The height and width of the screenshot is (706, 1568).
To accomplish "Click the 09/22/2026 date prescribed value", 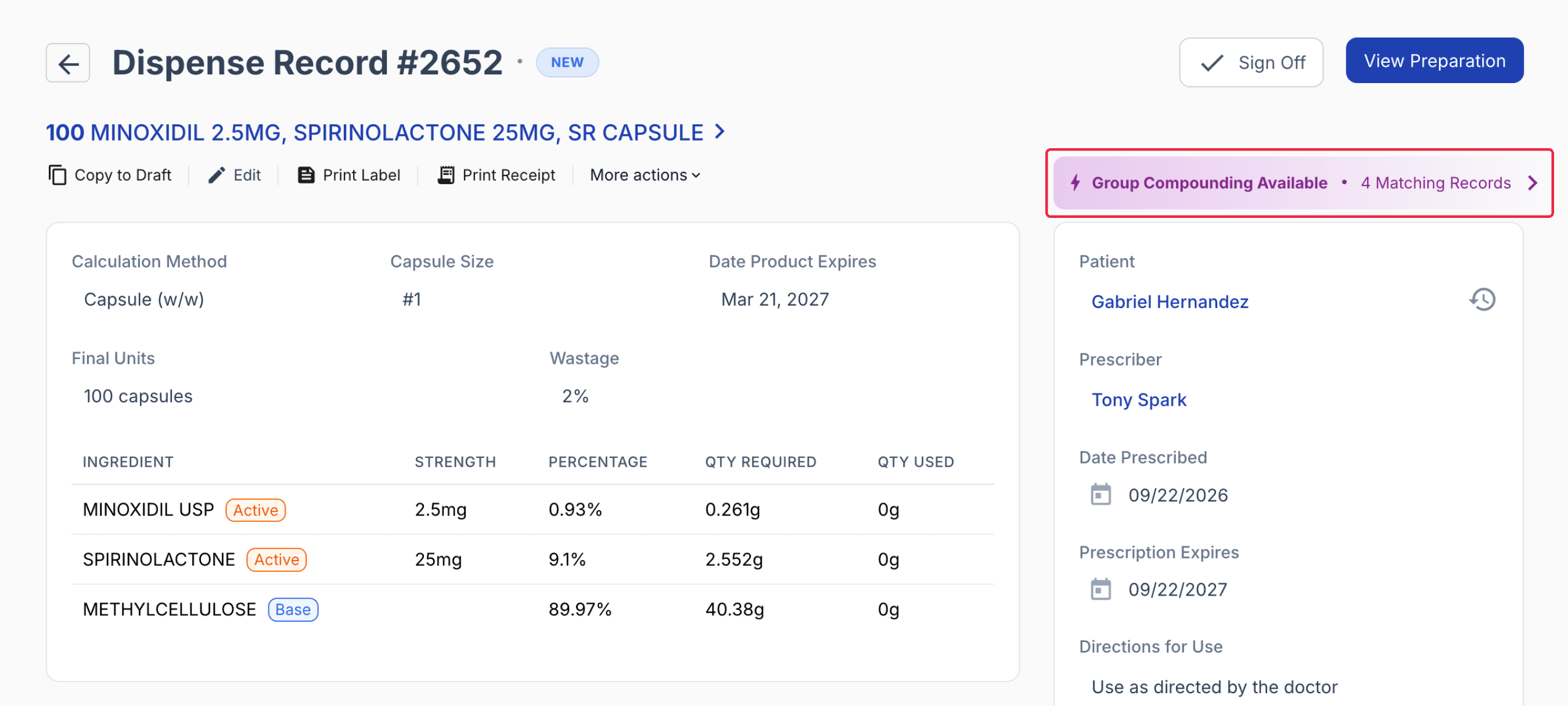I will 1178,494.
